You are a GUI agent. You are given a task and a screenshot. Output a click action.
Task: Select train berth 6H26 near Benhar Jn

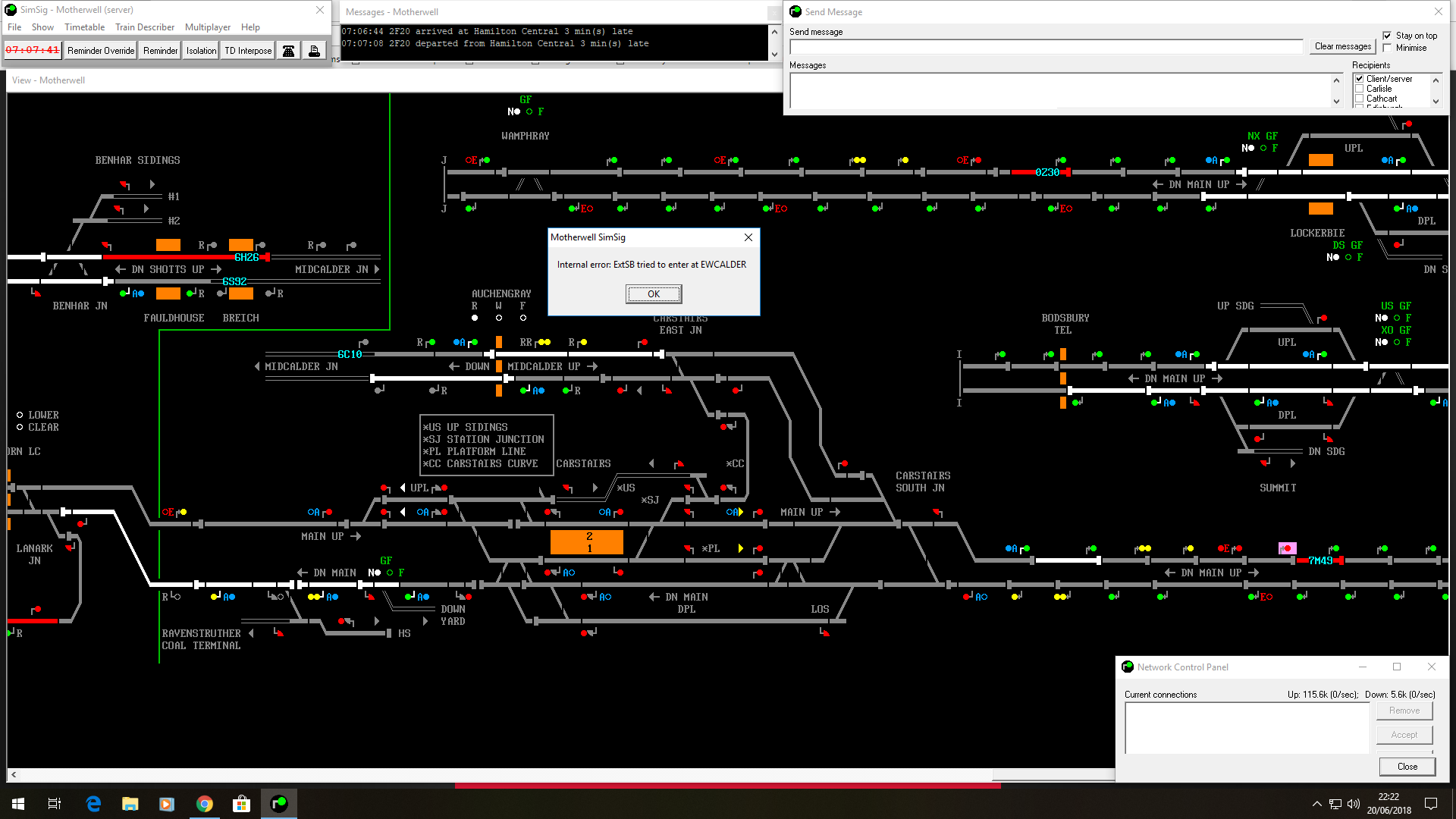(x=246, y=258)
